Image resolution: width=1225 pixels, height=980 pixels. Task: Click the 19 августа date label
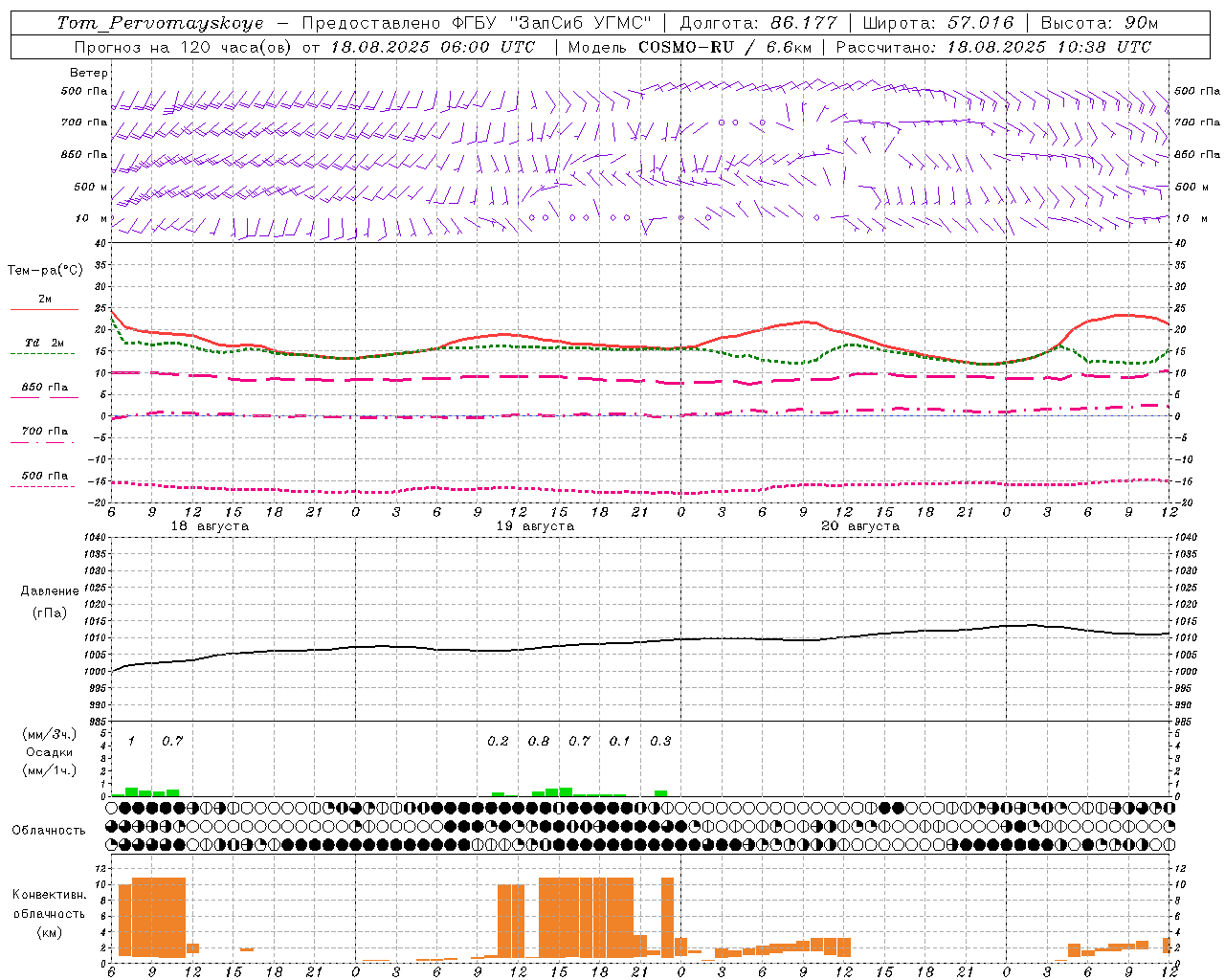[535, 526]
